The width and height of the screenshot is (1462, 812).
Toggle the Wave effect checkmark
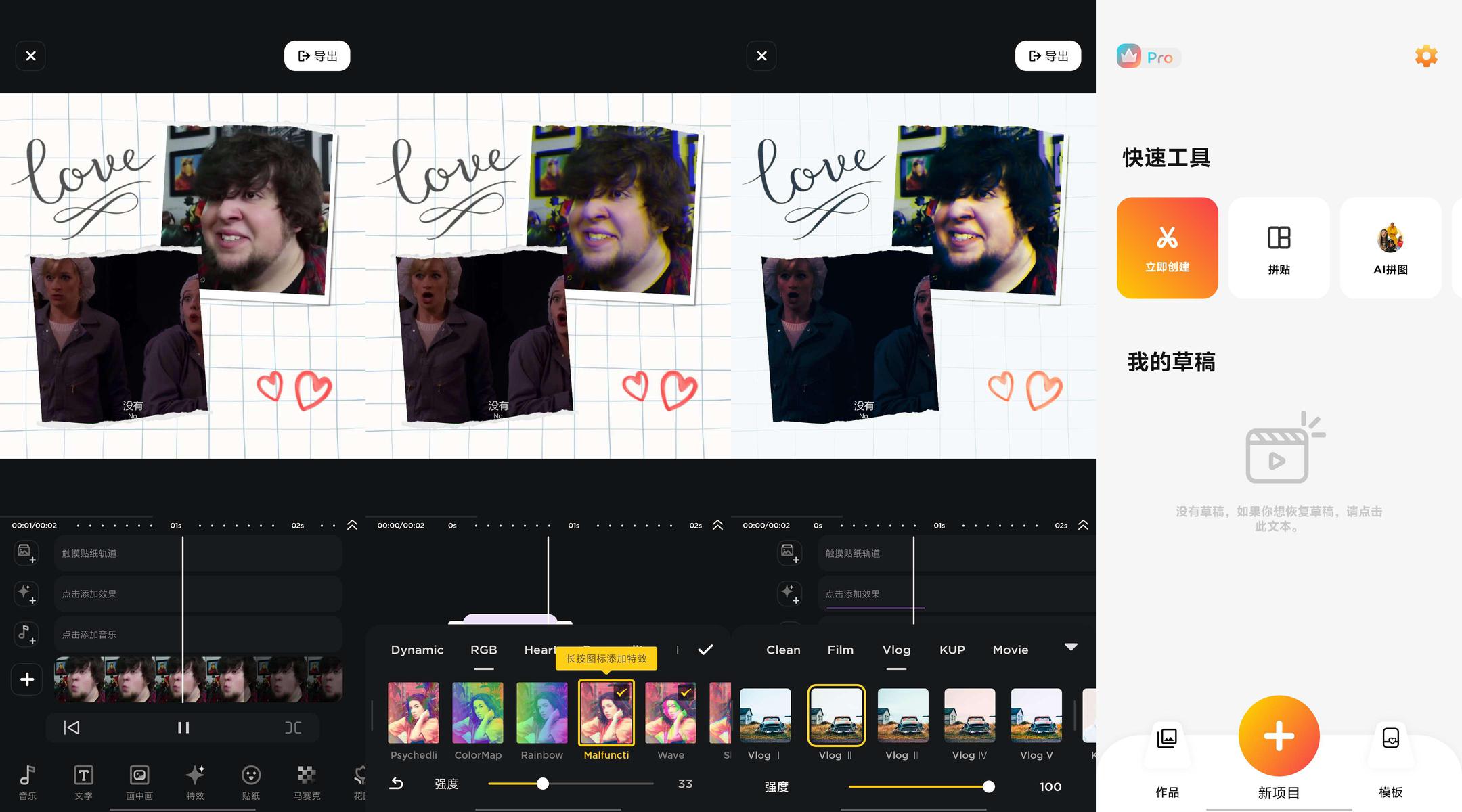[x=685, y=692]
